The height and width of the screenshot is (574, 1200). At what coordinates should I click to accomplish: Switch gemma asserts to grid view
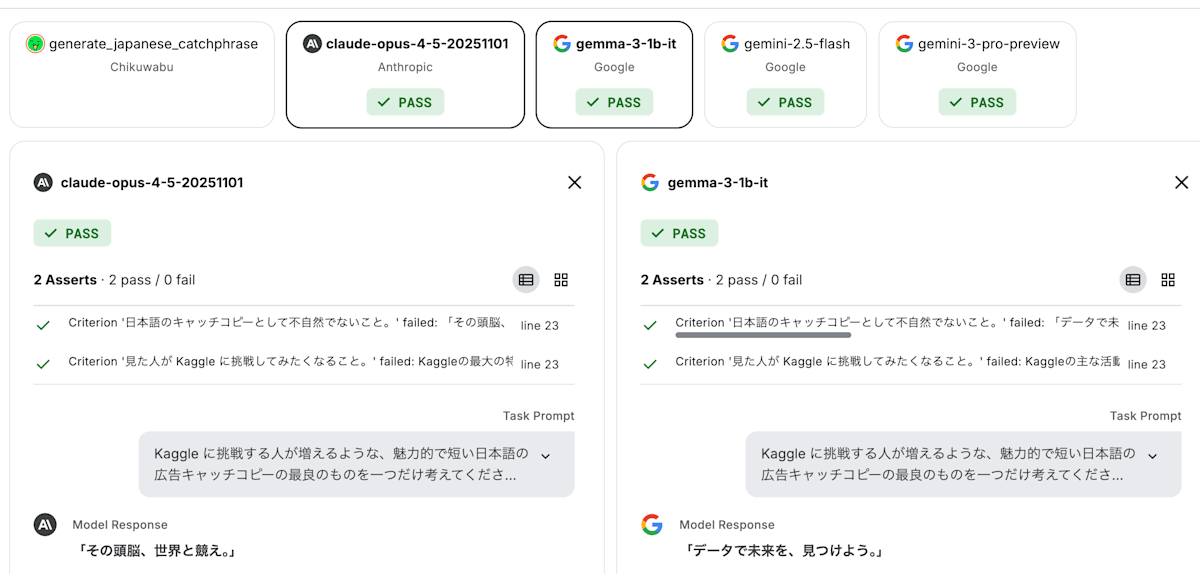coord(1168,280)
